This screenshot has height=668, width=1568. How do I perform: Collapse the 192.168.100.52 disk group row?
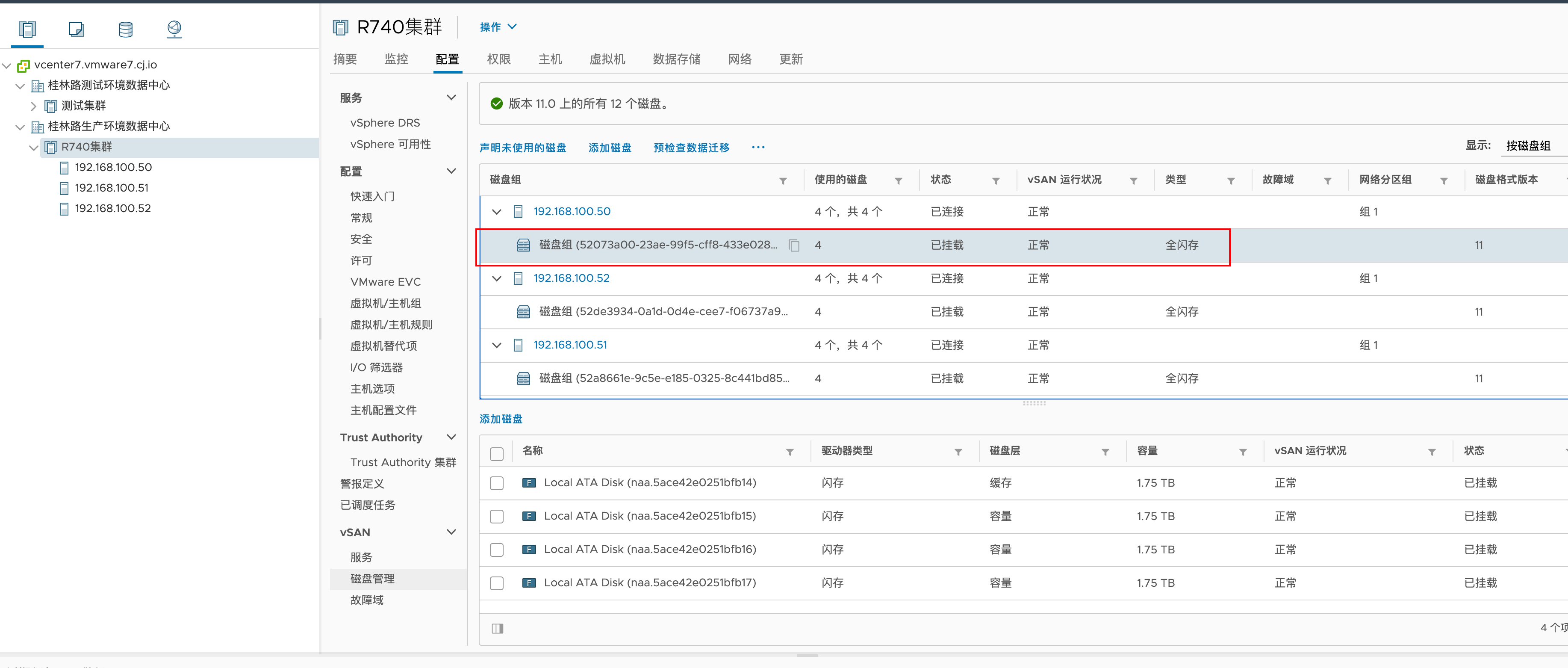click(x=497, y=278)
